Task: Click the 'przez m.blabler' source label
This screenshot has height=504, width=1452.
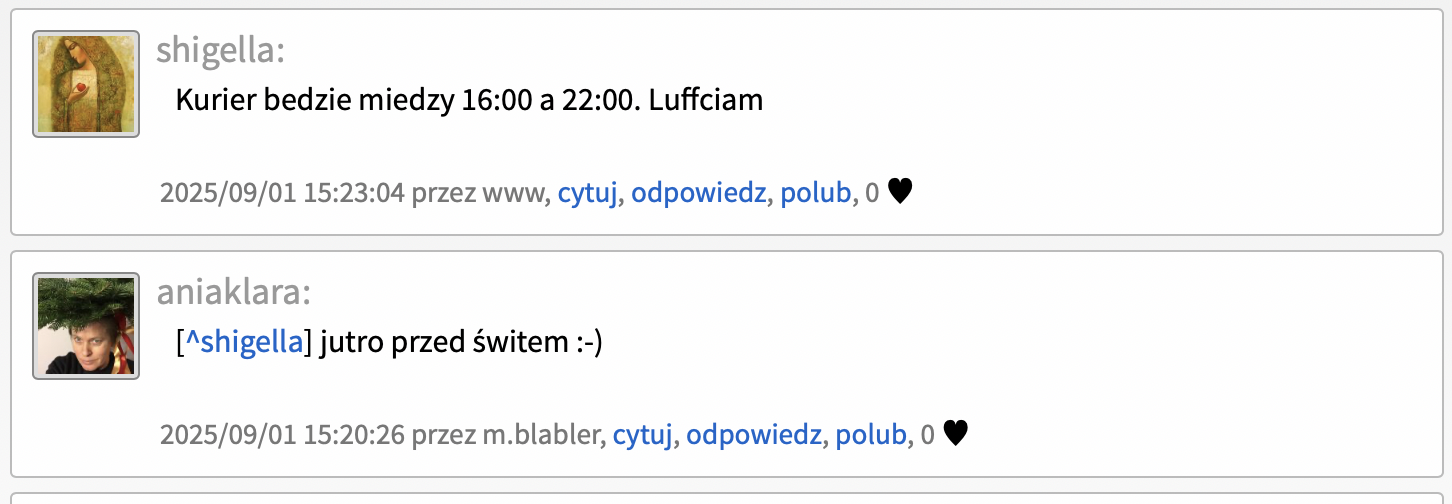Action: tap(508, 435)
